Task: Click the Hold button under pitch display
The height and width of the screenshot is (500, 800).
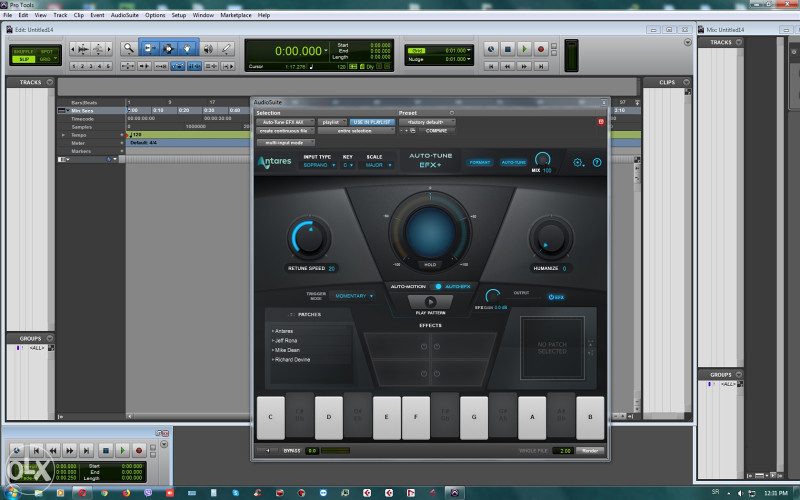Action: (x=430, y=265)
